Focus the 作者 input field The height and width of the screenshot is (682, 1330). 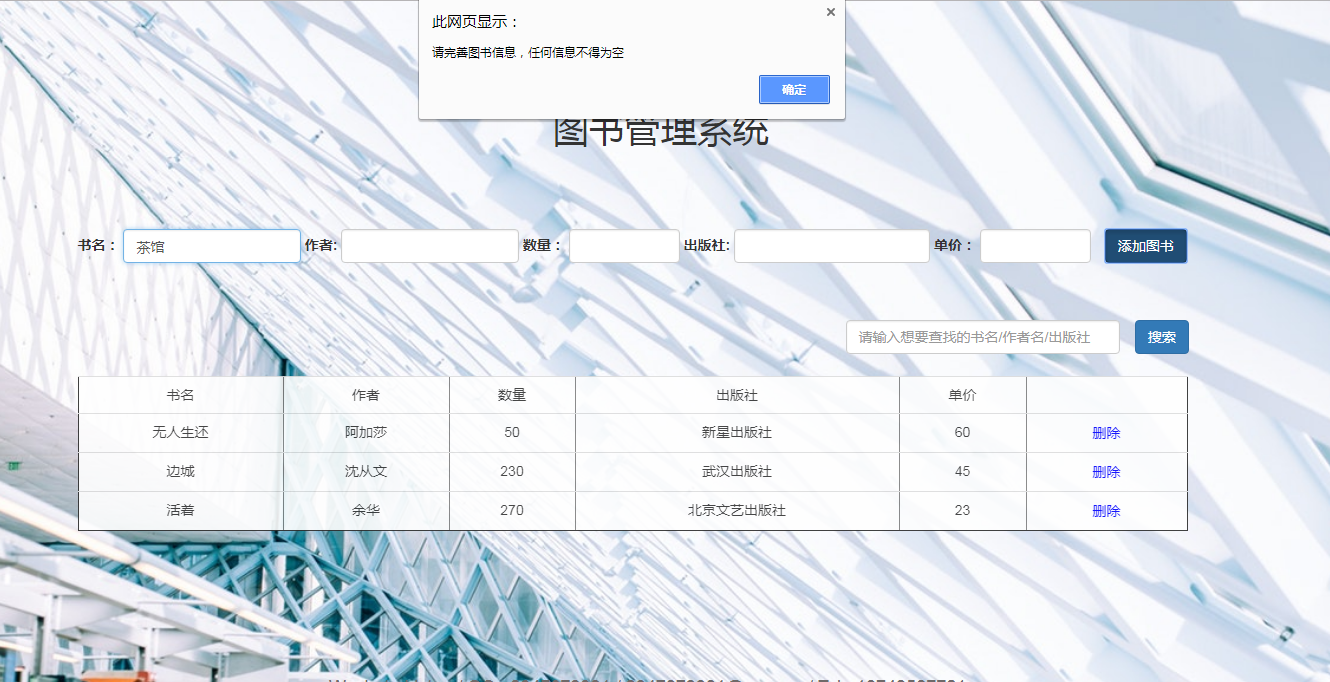pos(430,246)
